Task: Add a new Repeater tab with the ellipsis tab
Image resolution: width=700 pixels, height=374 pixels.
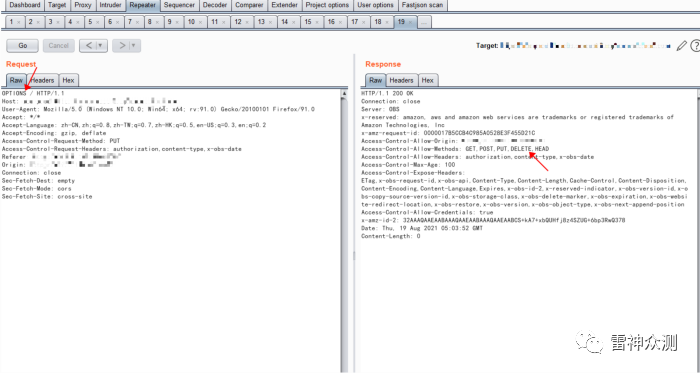Action: point(424,22)
